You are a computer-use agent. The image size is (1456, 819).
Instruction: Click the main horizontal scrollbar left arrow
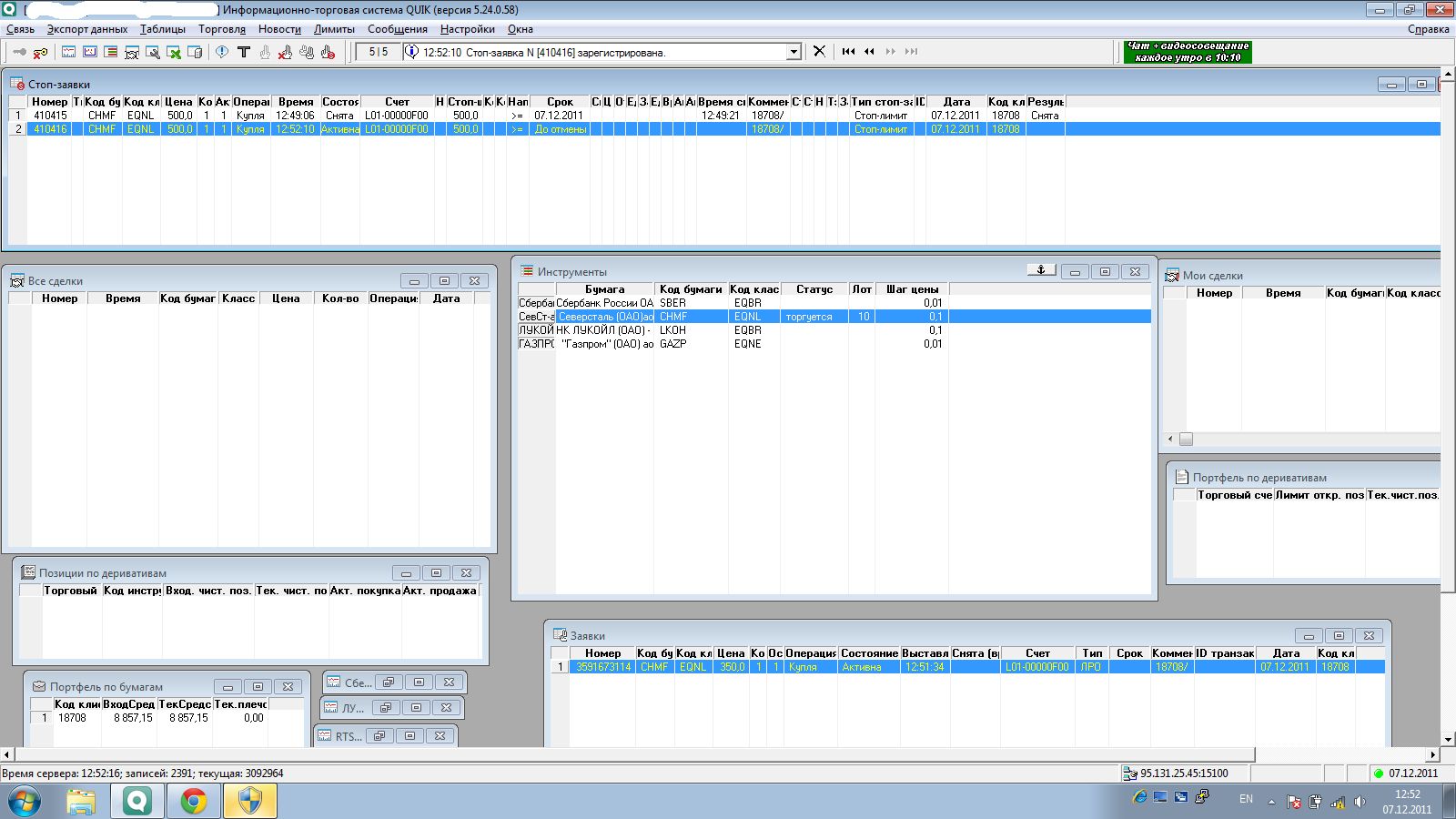7,754
